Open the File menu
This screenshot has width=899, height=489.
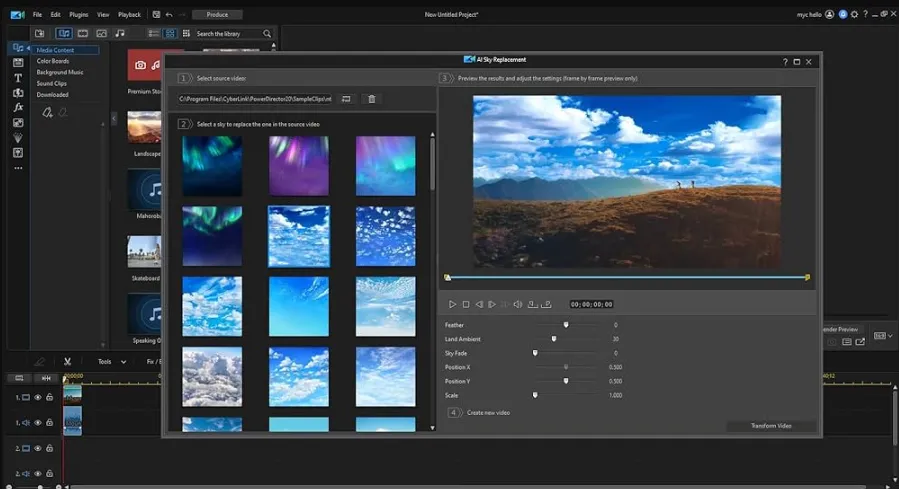[x=37, y=15]
